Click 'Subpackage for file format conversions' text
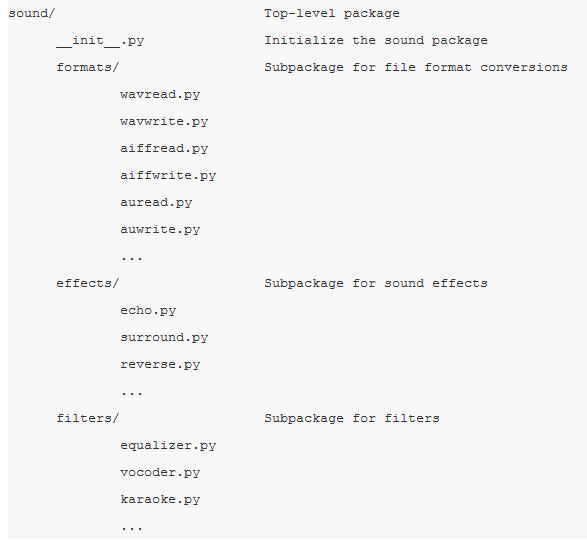 click(x=416, y=67)
